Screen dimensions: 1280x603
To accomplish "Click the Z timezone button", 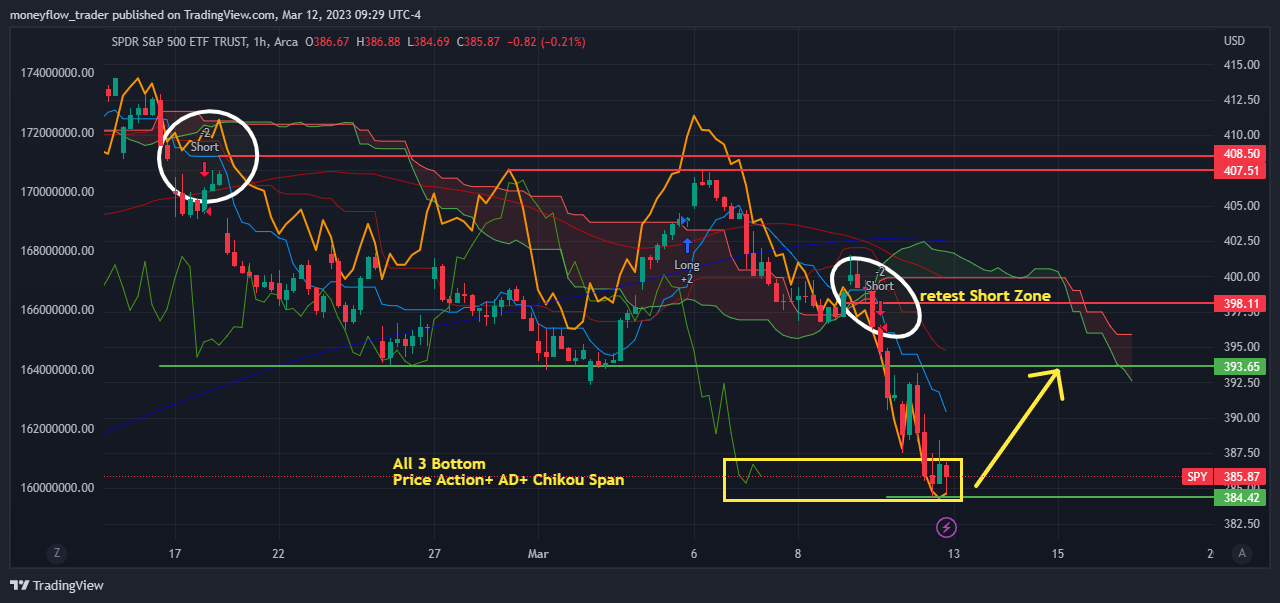I will pyautogui.click(x=58, y=553).
